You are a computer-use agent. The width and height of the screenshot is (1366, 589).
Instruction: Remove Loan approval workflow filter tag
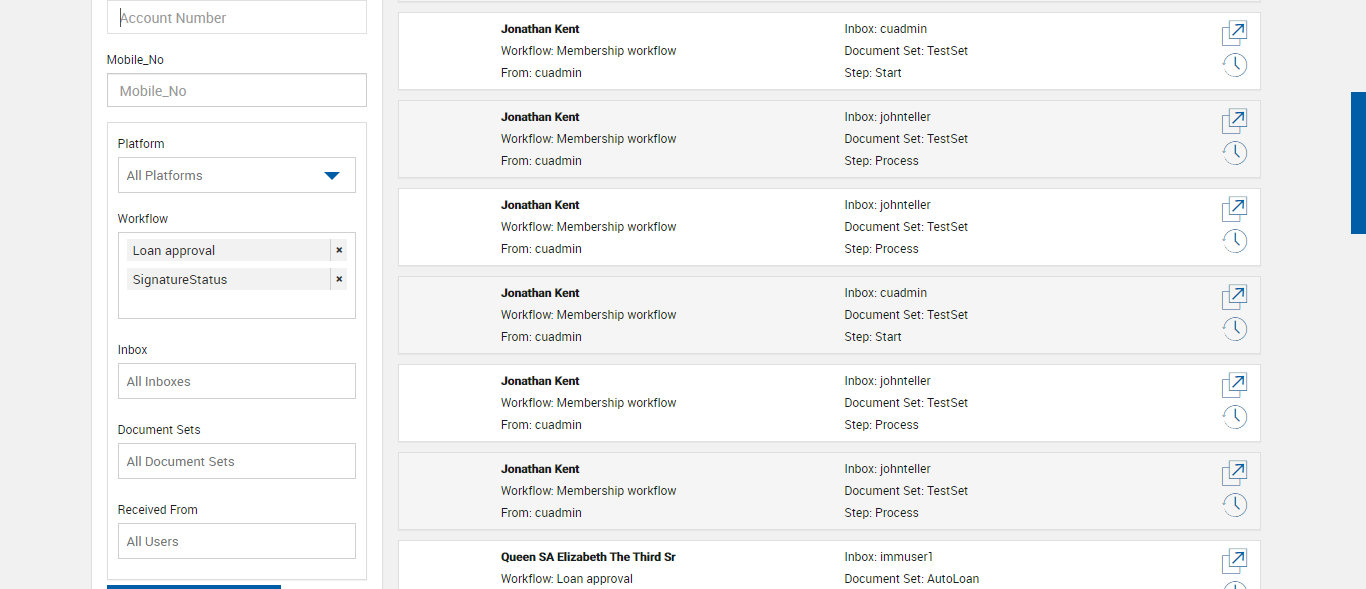click(x=339, y=250)
